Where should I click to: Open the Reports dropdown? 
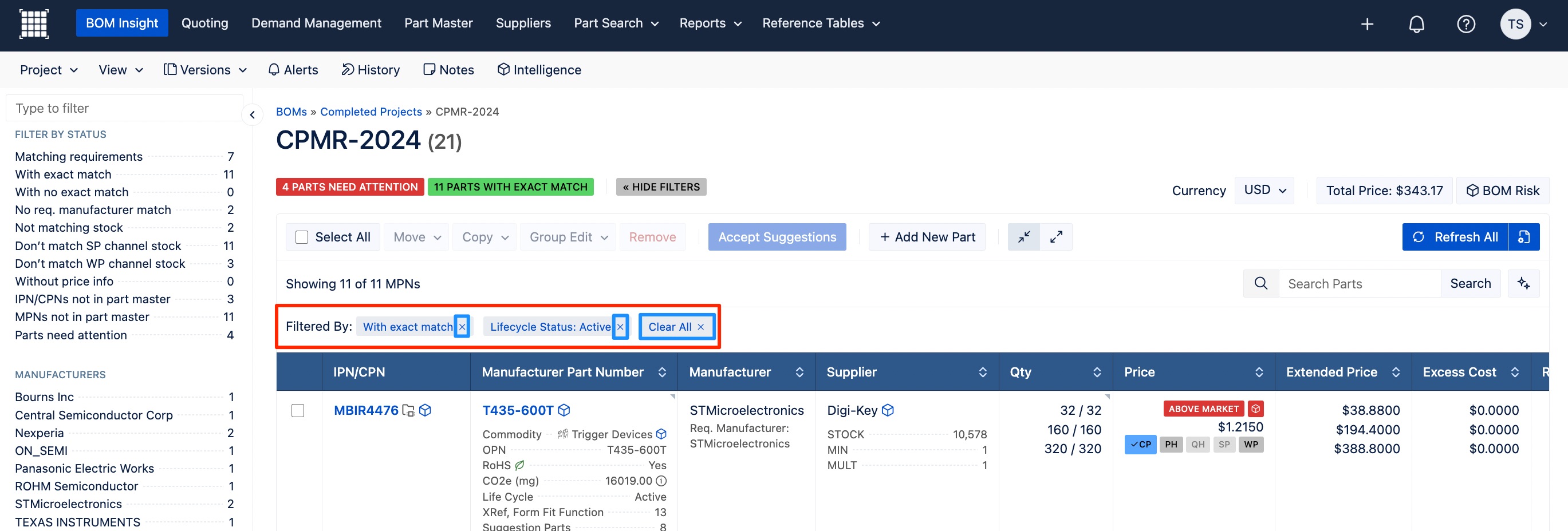click(710, 23)
